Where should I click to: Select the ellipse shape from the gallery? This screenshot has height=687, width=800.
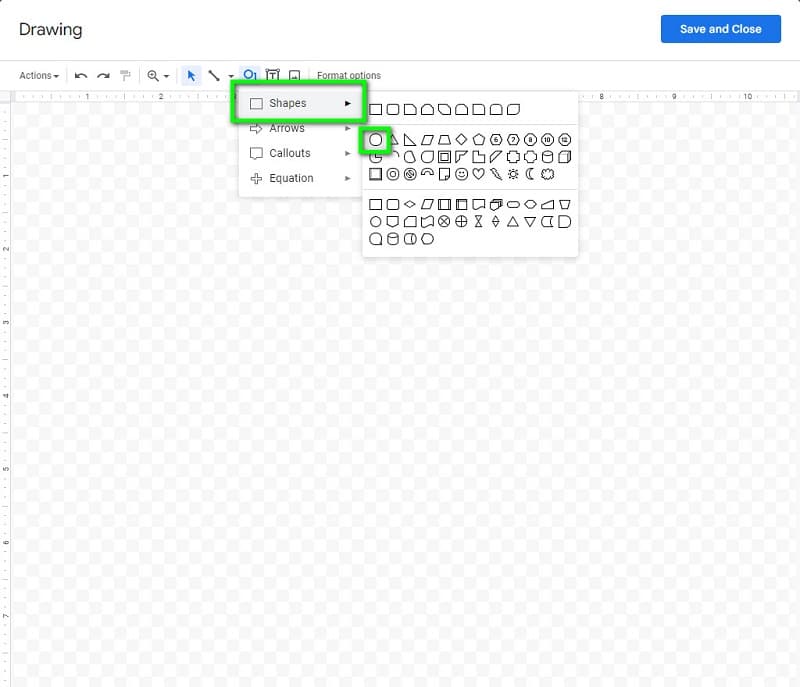click(x=376, y=138)
